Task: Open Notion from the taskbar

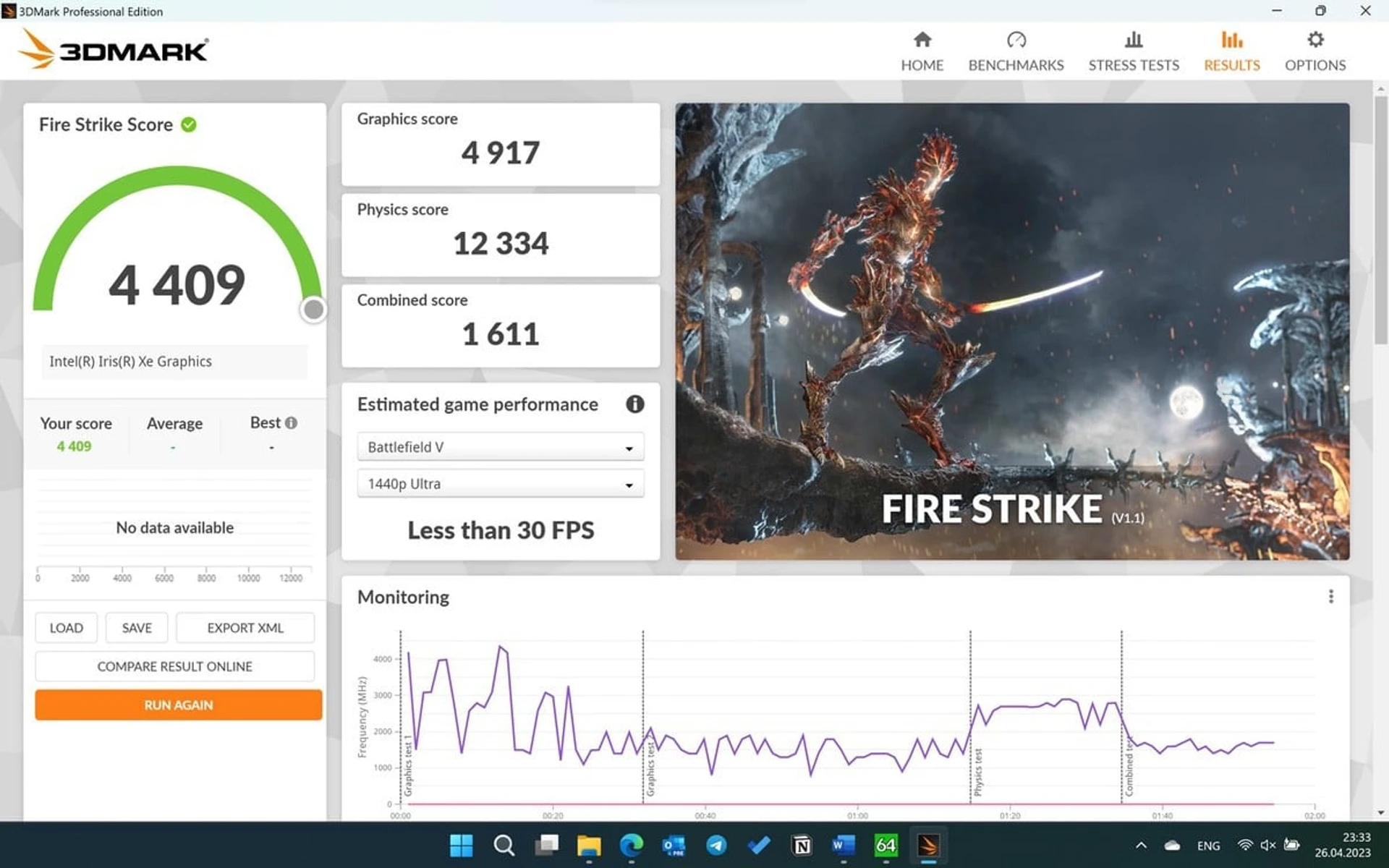Action: [802, 845]
